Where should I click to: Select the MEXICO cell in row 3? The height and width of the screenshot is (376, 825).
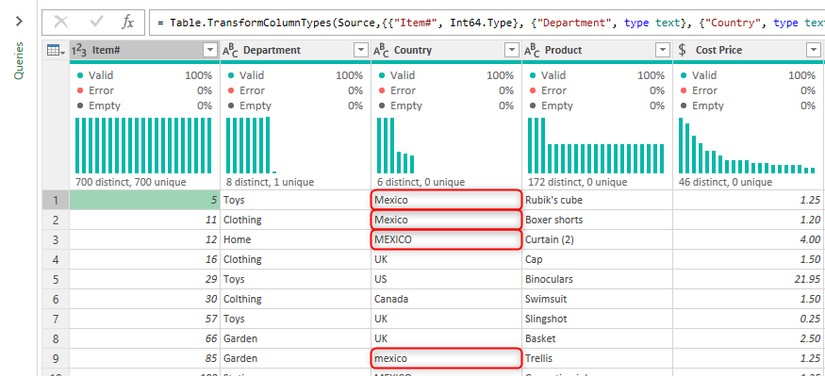[446, 239]
